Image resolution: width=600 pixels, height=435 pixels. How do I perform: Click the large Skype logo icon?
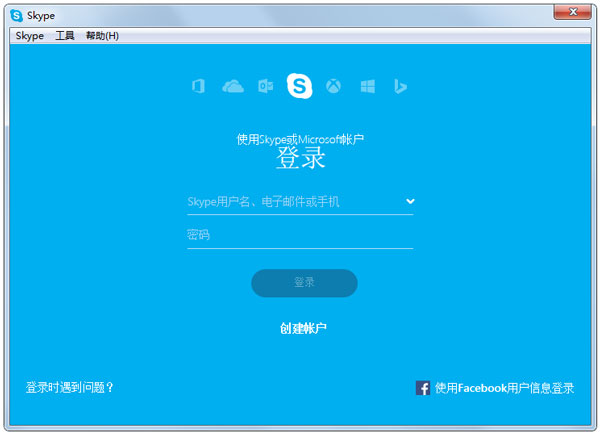(300, 86)
